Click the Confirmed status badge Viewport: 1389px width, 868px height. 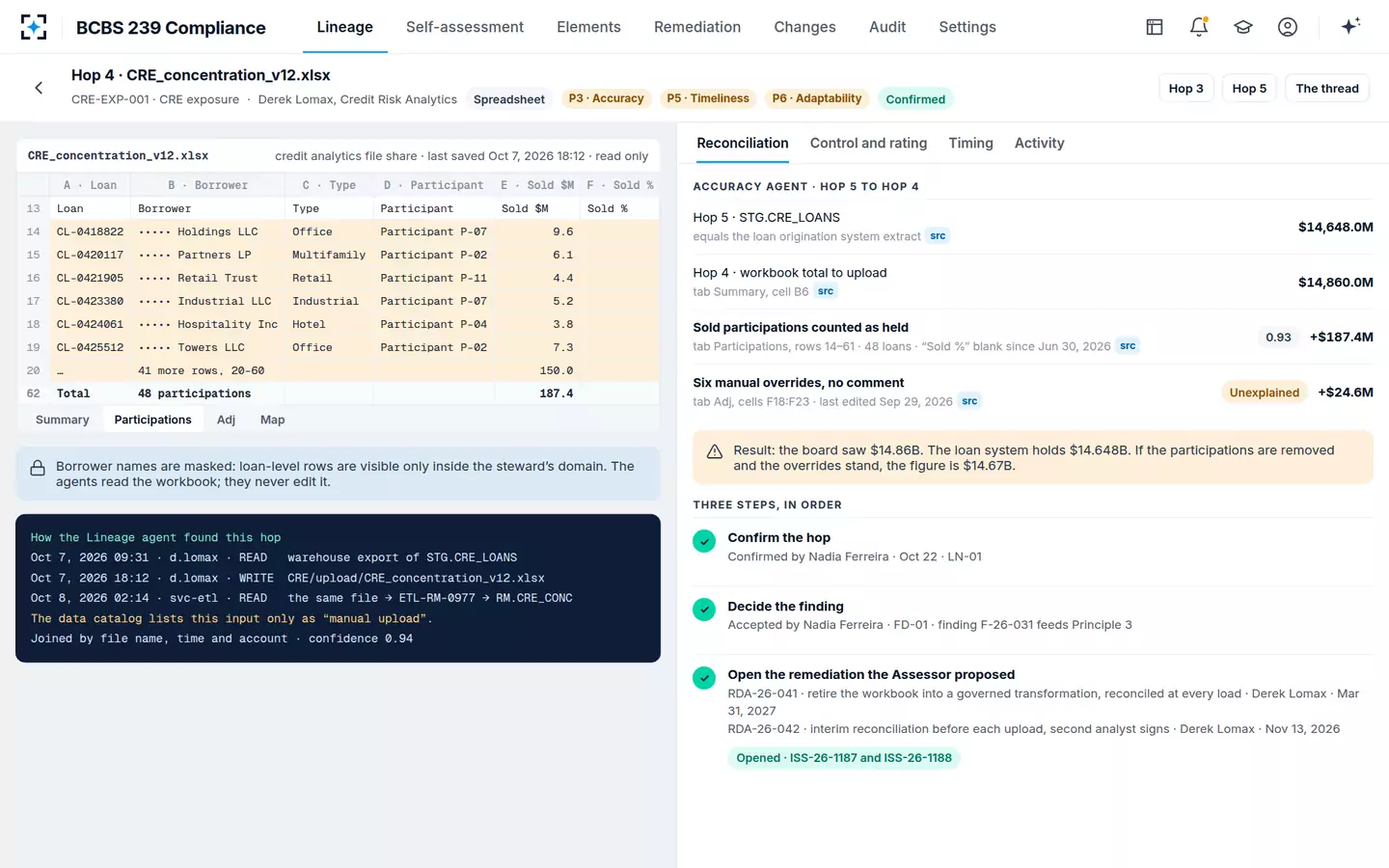915,99
